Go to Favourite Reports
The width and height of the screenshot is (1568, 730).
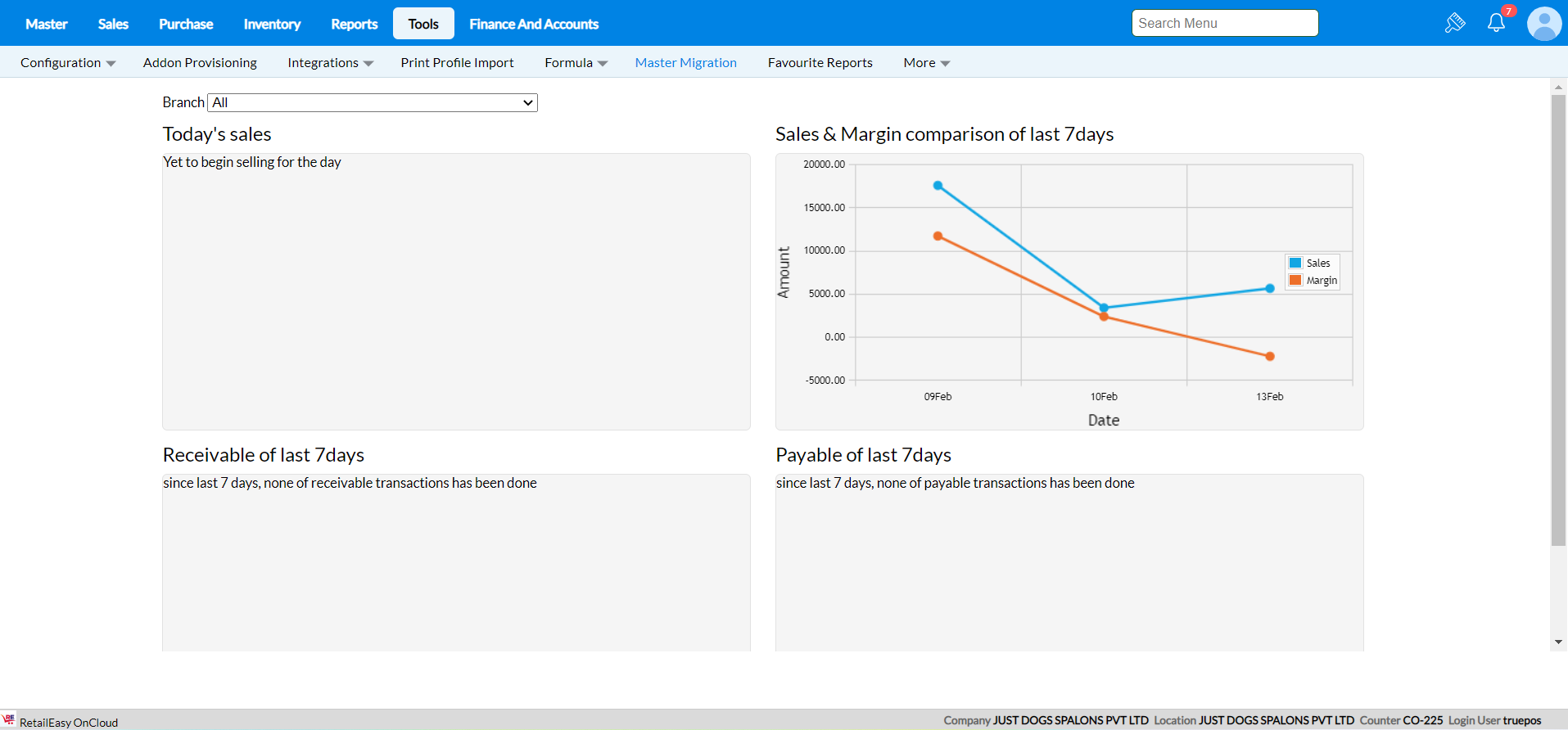820,63
